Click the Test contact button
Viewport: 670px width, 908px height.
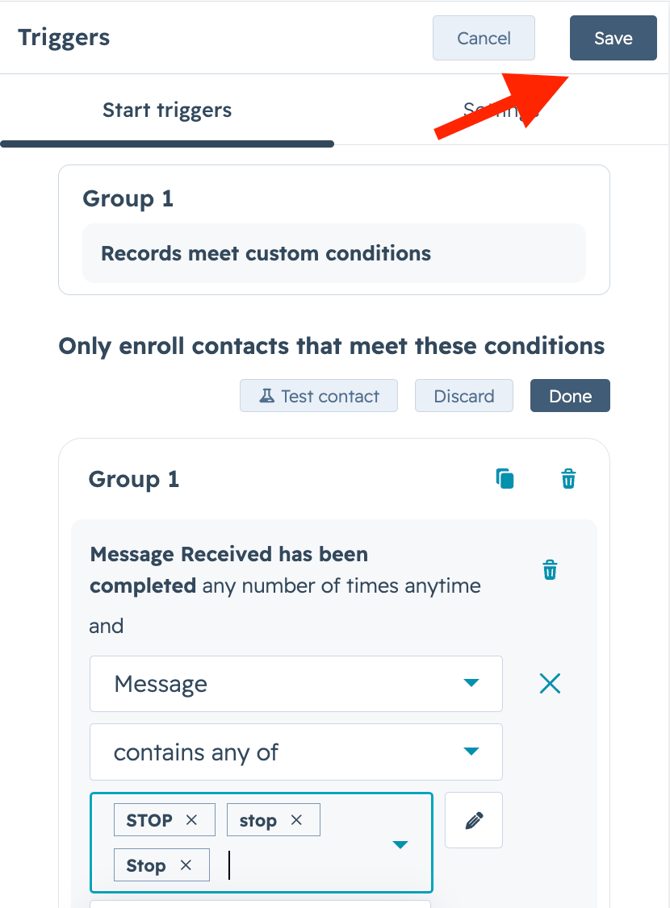coord(319,396)
